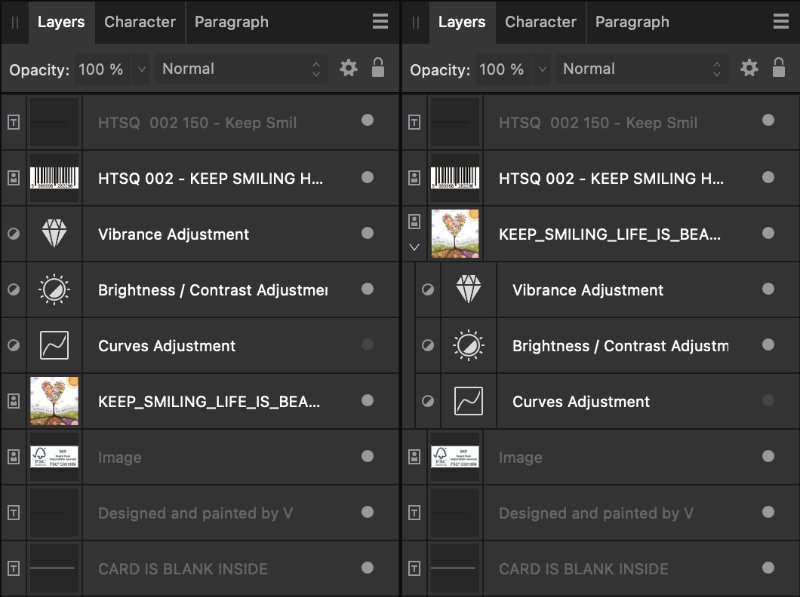The image size is (800, 597).
Task: Click the barcode layer type icon
Action: coord(14,178)
